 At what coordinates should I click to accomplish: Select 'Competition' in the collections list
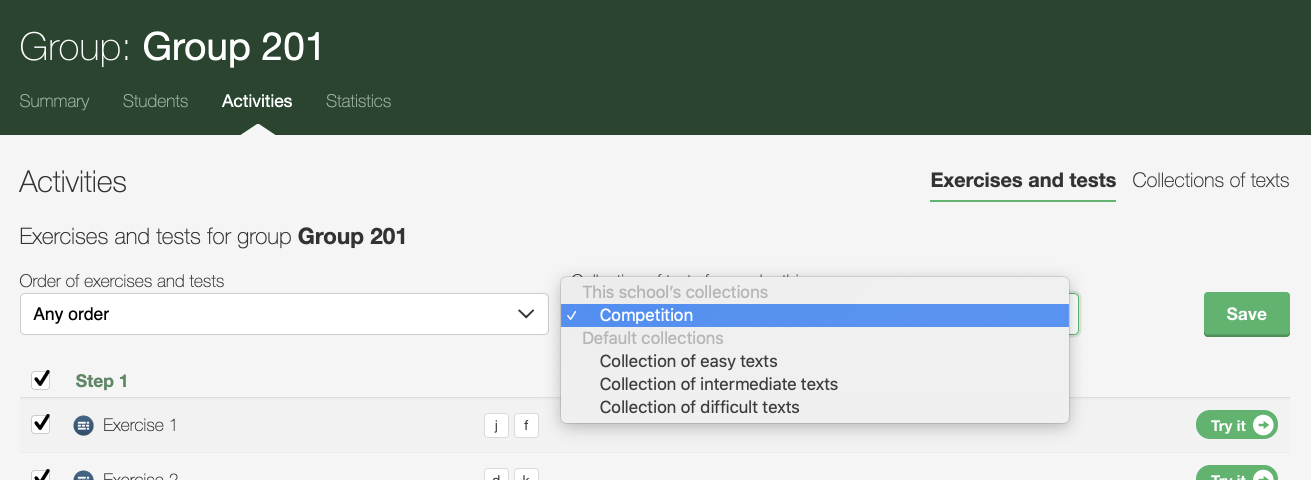coord(646,315)
